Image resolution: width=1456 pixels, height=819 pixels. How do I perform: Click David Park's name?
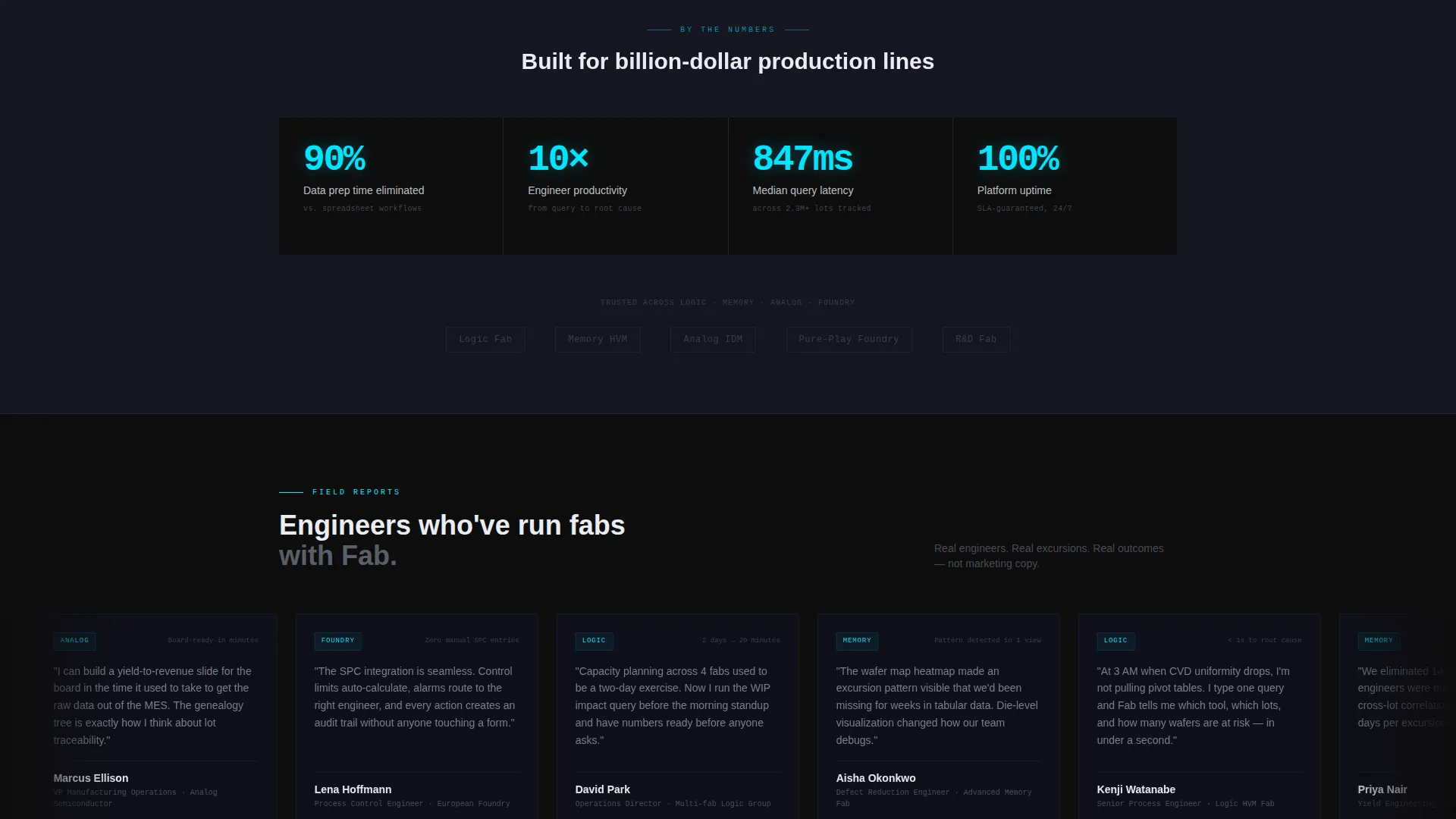coord(602,789)
